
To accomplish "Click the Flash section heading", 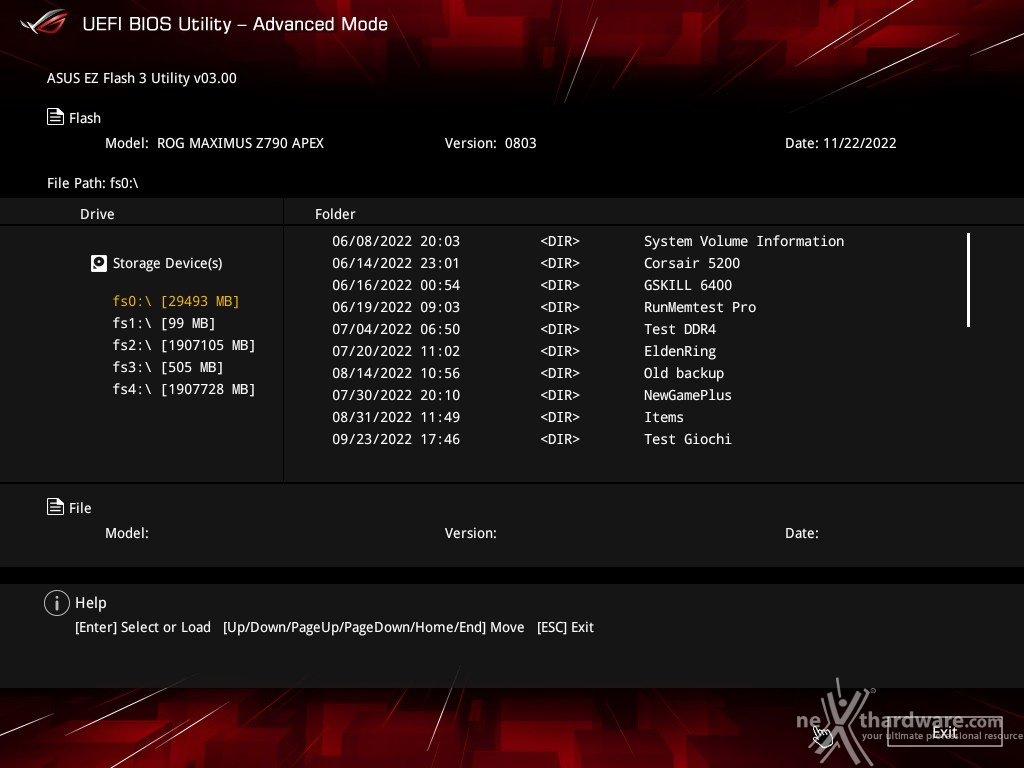I will tap(85, 118).
